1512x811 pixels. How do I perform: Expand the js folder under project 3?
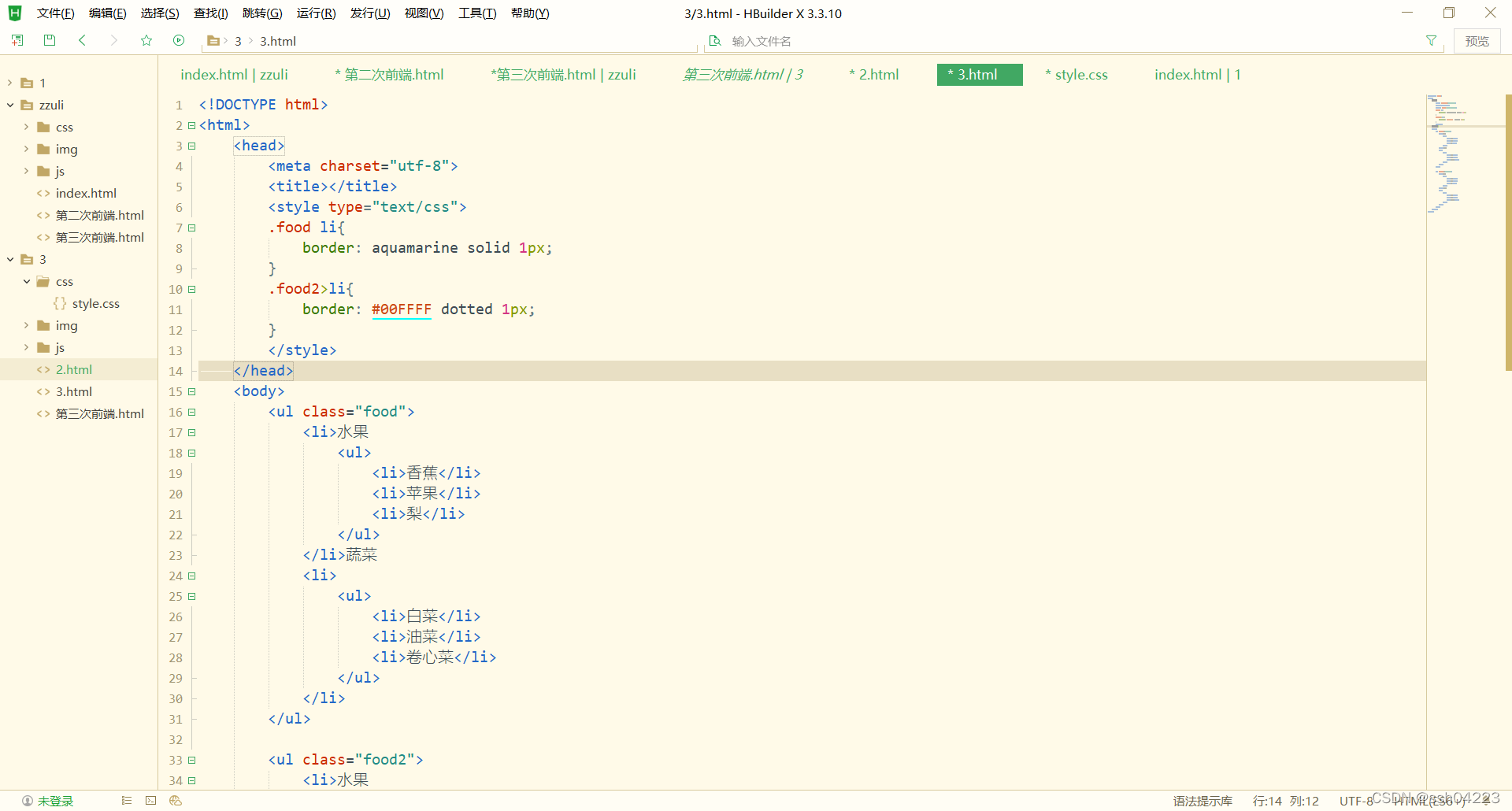tap(26, 347)
